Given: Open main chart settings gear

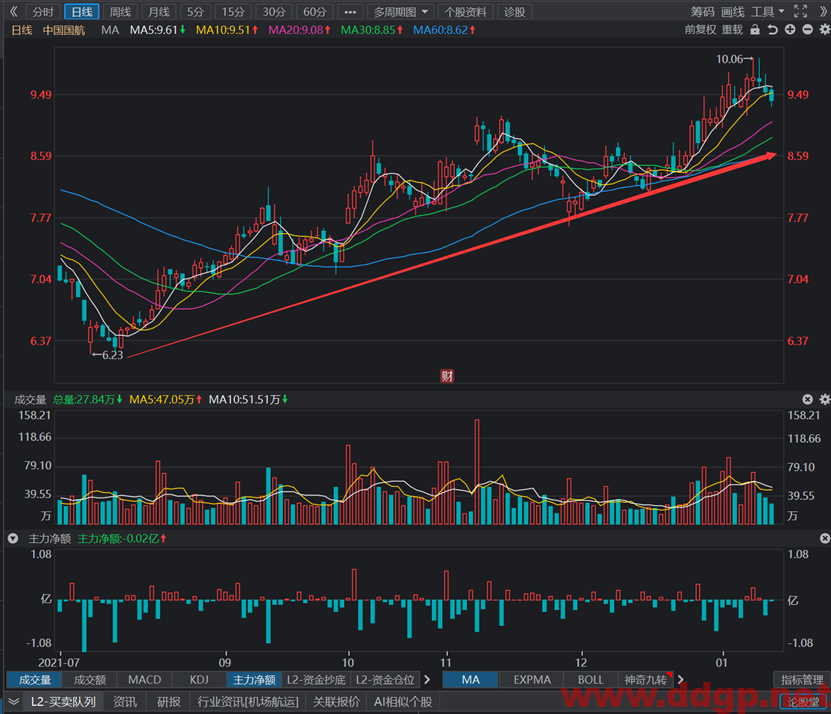Looking at the screenshot, I should pyautogui.click(x=824, y=30).
